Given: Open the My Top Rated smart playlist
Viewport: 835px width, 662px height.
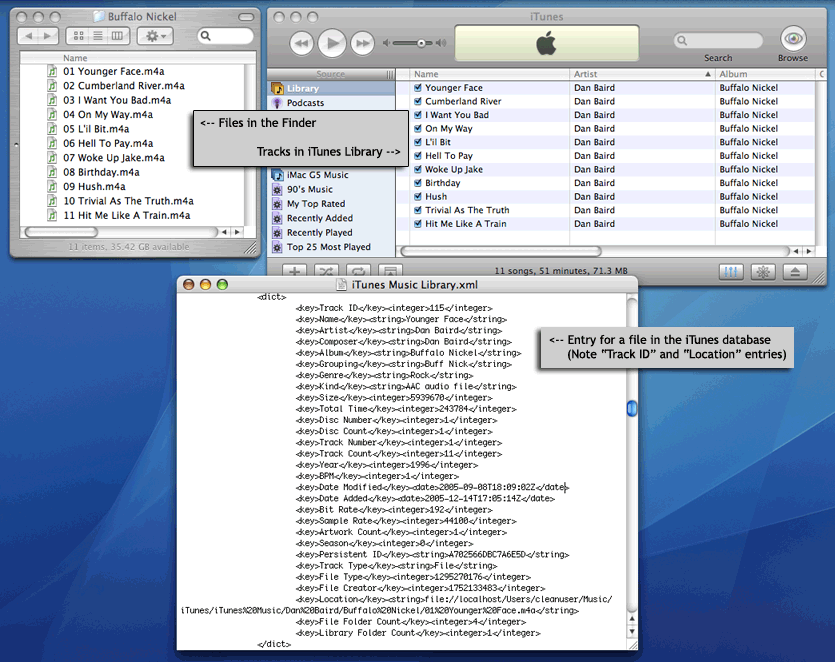Looking at the screenshot, I should click(332, 203).
